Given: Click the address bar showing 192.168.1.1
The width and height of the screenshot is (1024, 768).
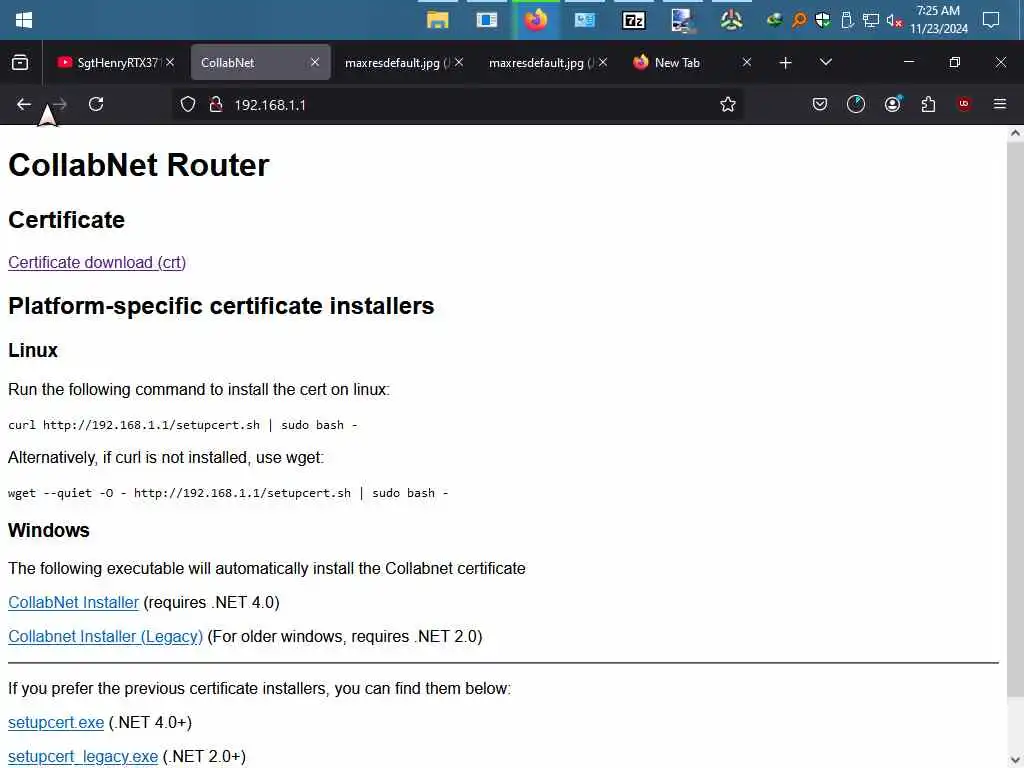Looking at the screenshot, I should [457, 104].
